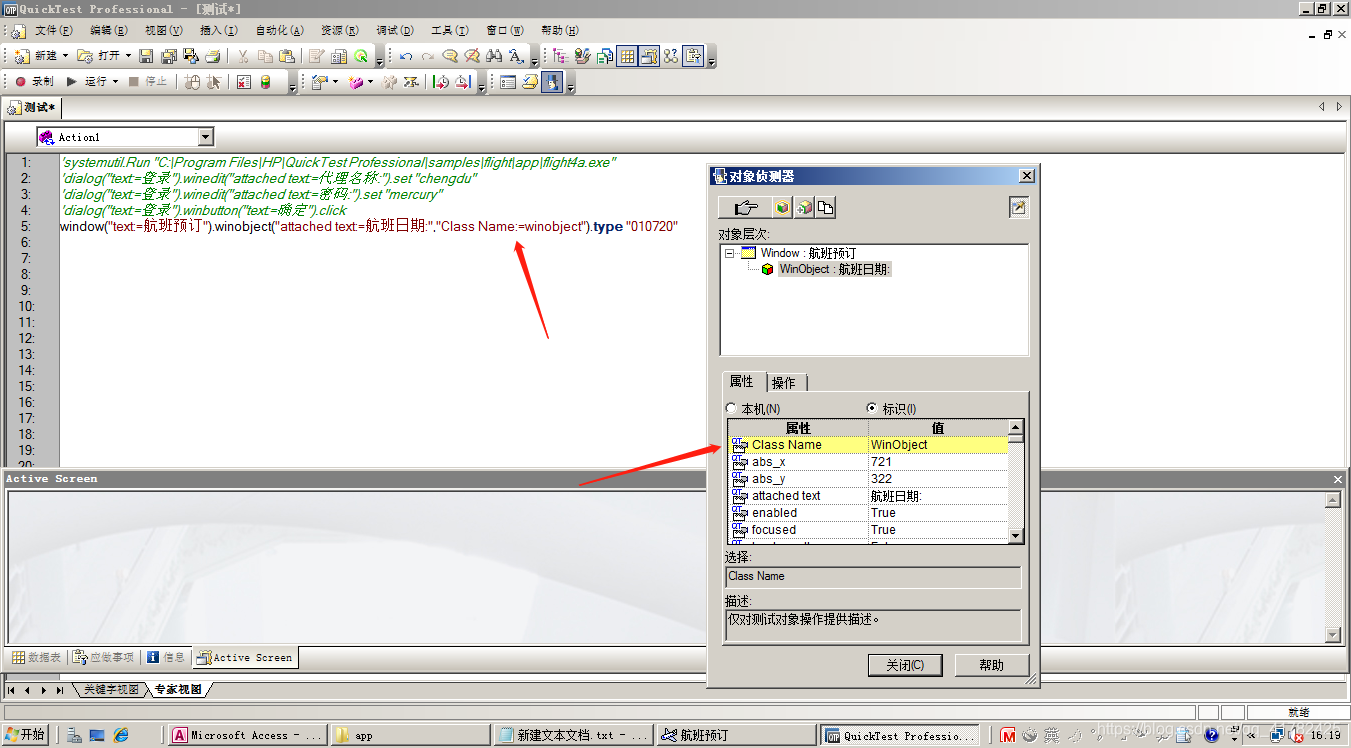The height and width of the screenshot is (748, 1351).
Task: Click Microsoft Access taskbar button
Action: click(247, 735)
